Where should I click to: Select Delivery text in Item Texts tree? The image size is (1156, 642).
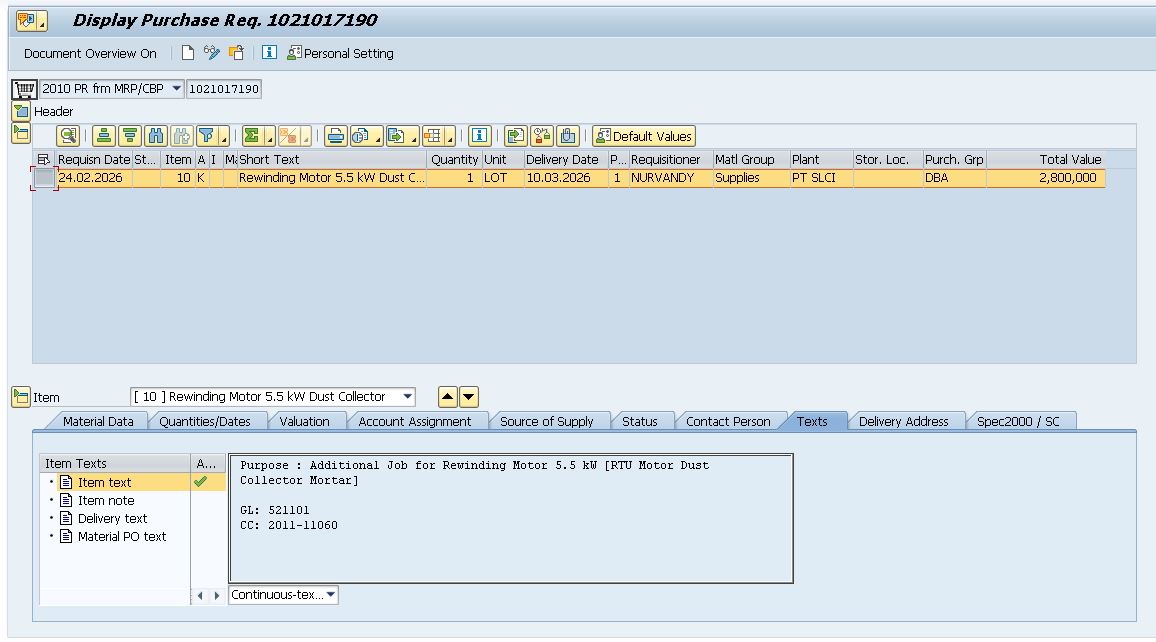click(x=112, y=518)
